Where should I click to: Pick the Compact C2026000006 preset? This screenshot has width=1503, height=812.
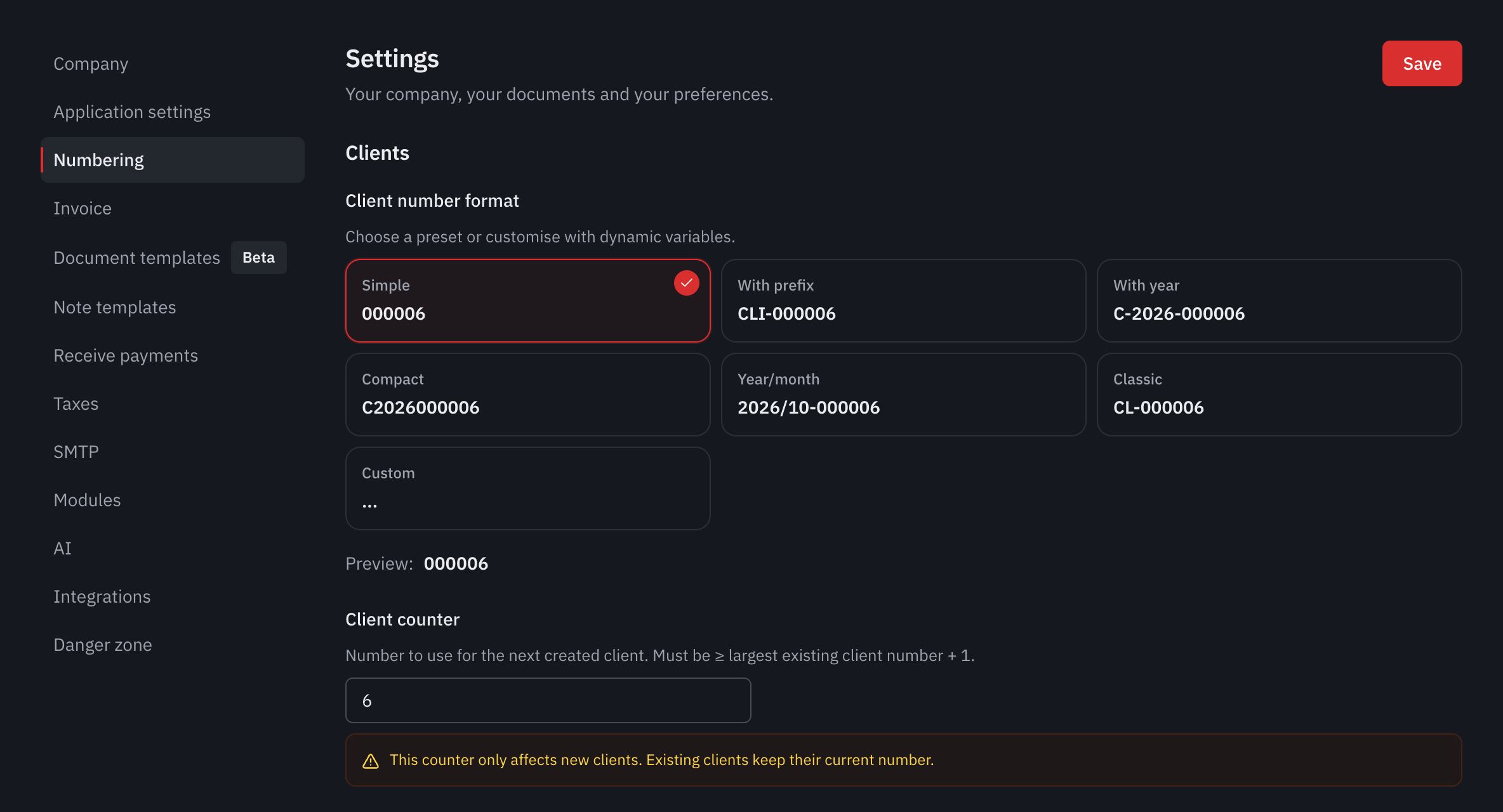click(x=527, y=395)
